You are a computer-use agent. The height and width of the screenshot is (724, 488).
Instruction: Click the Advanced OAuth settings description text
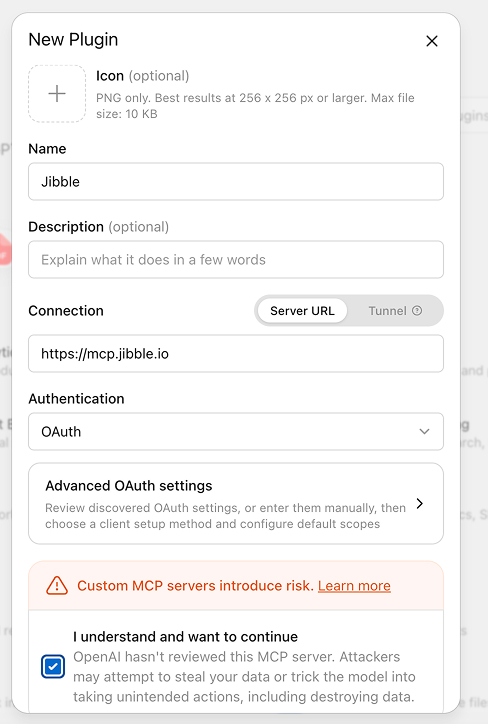point(225,516)
